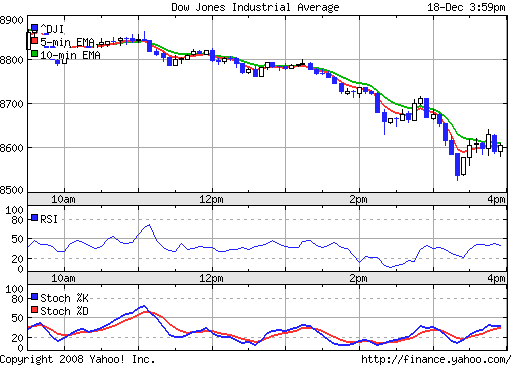512x365 pixels.
Task: Click the red 5-min EMA legend swatch
Action: (34, 40)
